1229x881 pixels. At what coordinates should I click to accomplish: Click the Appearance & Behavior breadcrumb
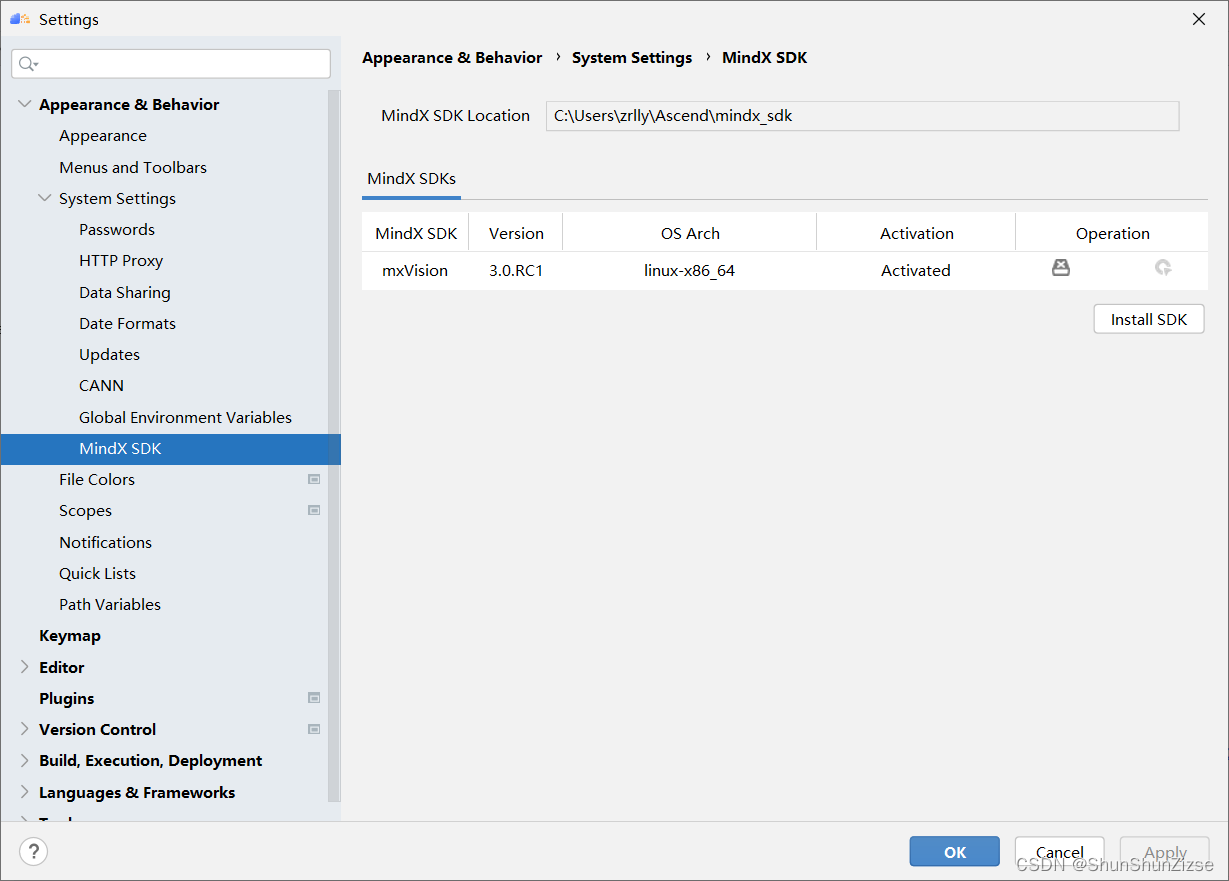[452, 58]
